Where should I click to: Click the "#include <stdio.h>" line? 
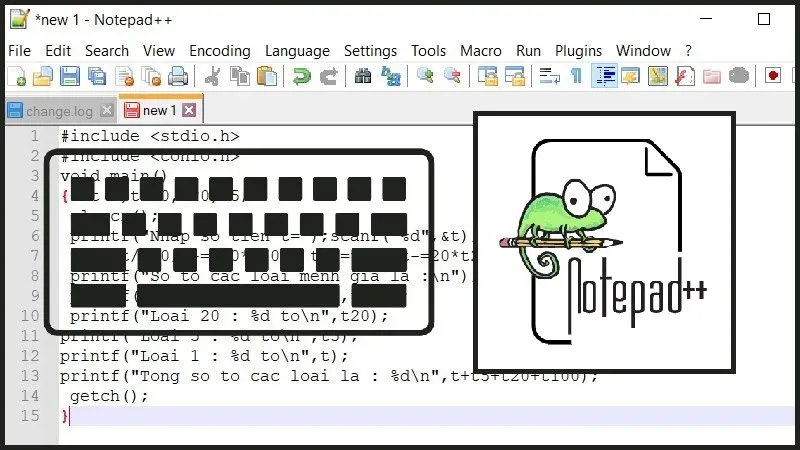coord(149,136)
